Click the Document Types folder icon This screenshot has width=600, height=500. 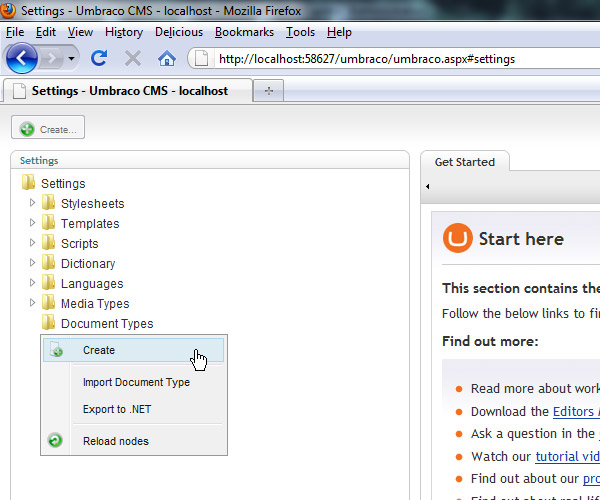(x=49, y=322)
